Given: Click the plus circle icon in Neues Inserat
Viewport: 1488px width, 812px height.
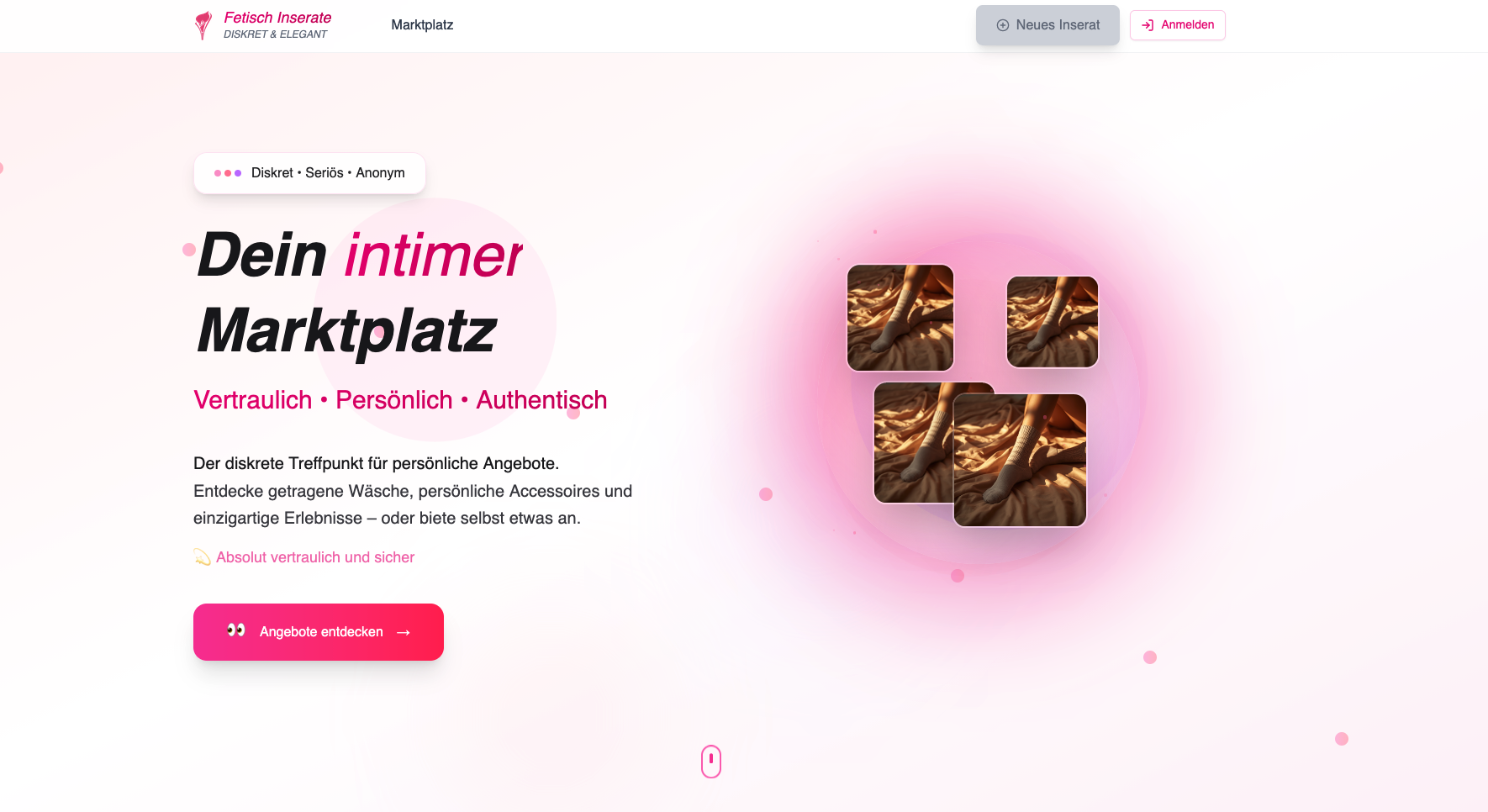Looking at the screenshot, I should (1002, 25).
